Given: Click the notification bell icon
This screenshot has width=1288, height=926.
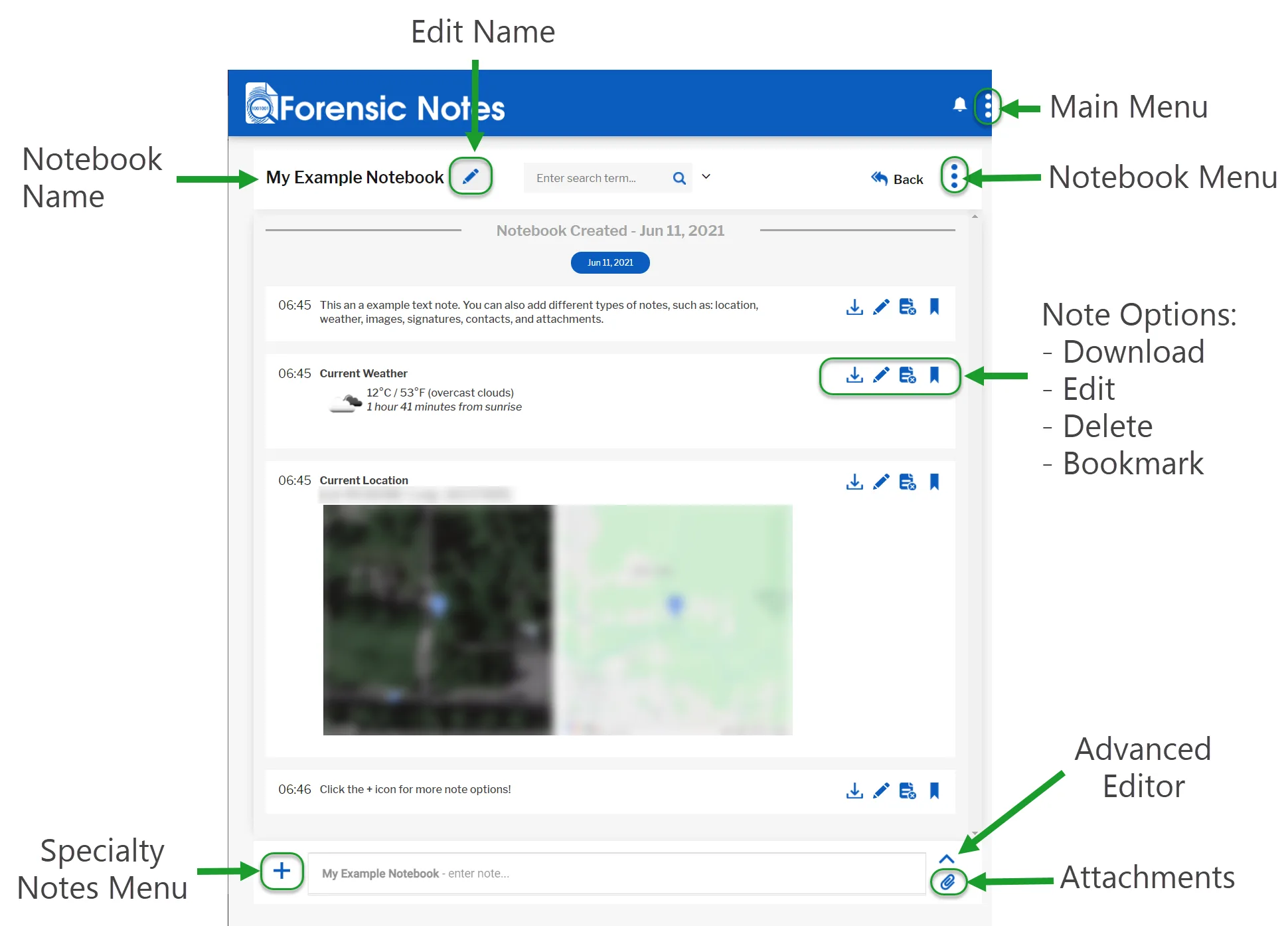Looking at the screenshot, I should pos(959,104).
